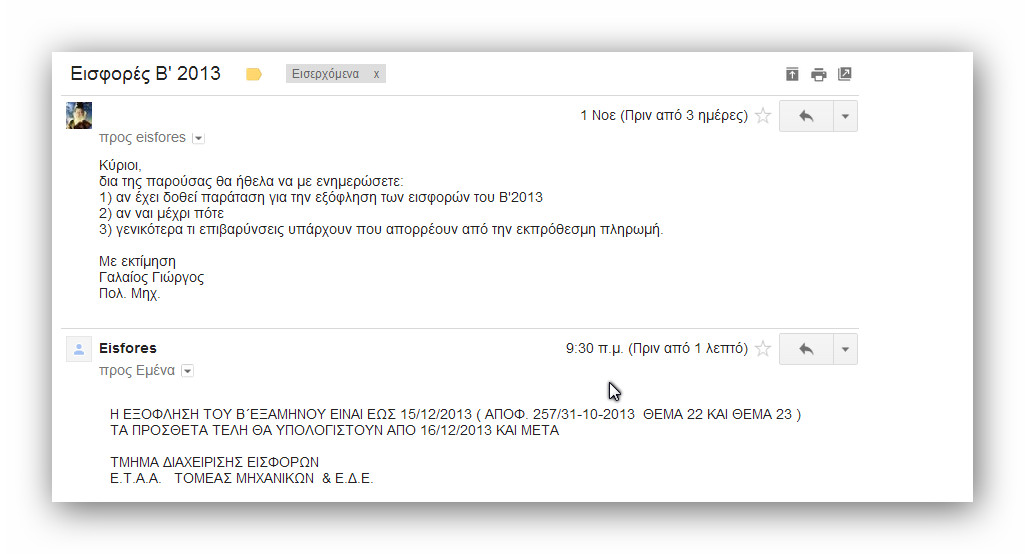Print the whole conversation
Screen dimensions: 1025x554
tap(818, 75)
